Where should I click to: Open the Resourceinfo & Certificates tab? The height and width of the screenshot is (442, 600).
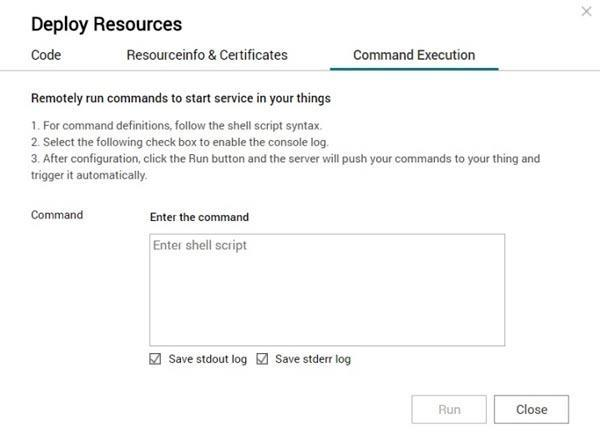[x=207, y=55]
